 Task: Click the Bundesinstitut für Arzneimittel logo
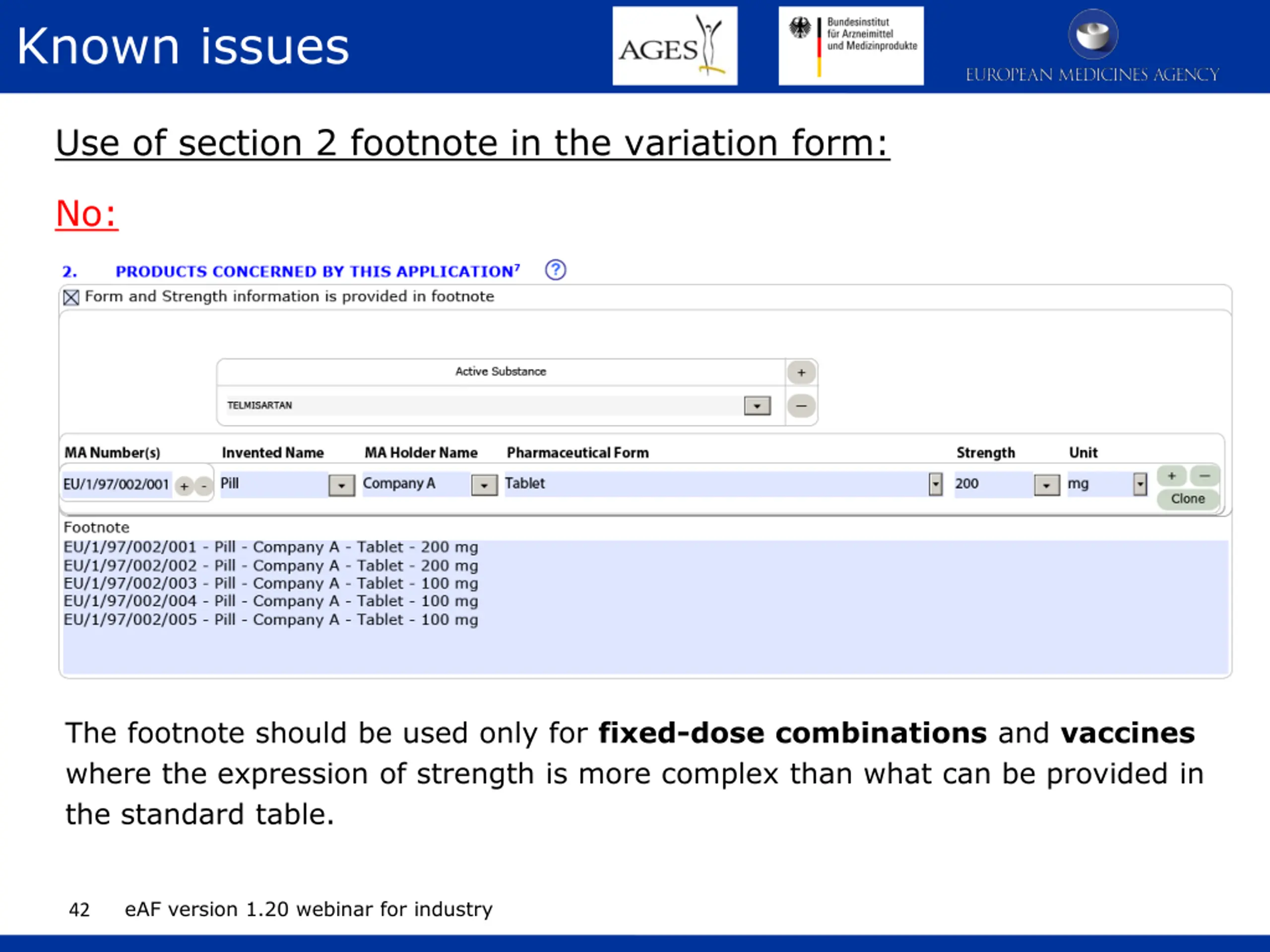pyautogui.click(x=851, y=46)
